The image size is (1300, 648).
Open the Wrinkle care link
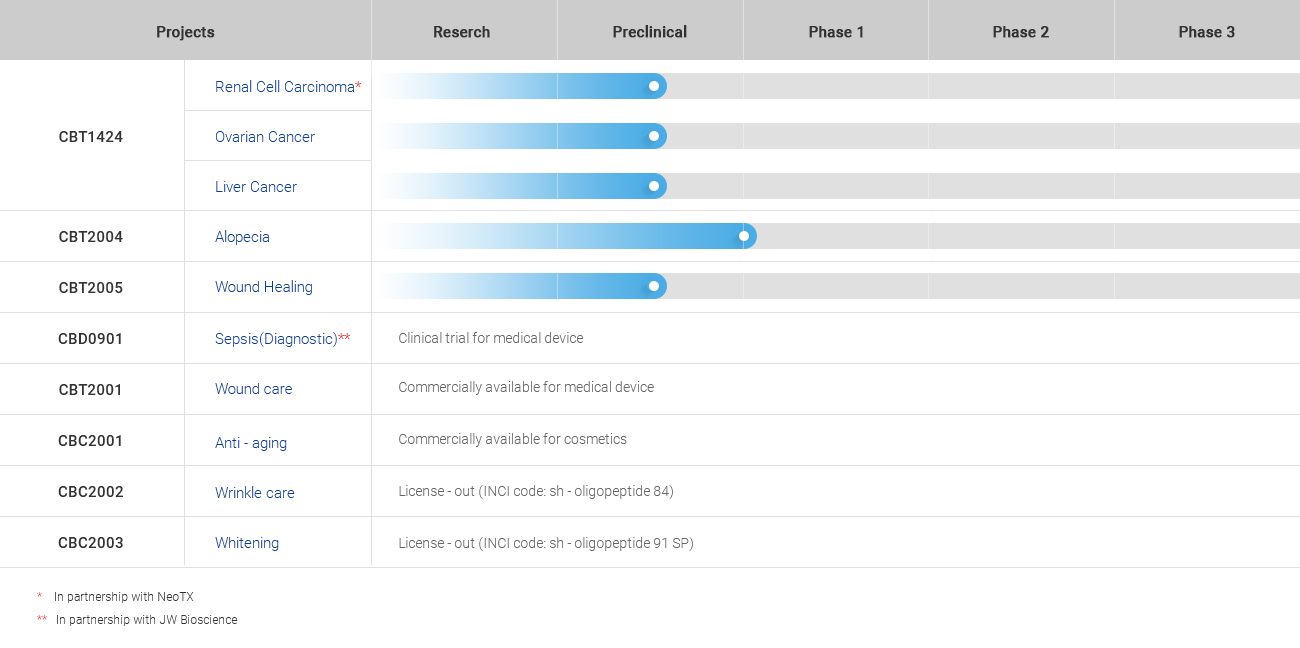(255, 493)
